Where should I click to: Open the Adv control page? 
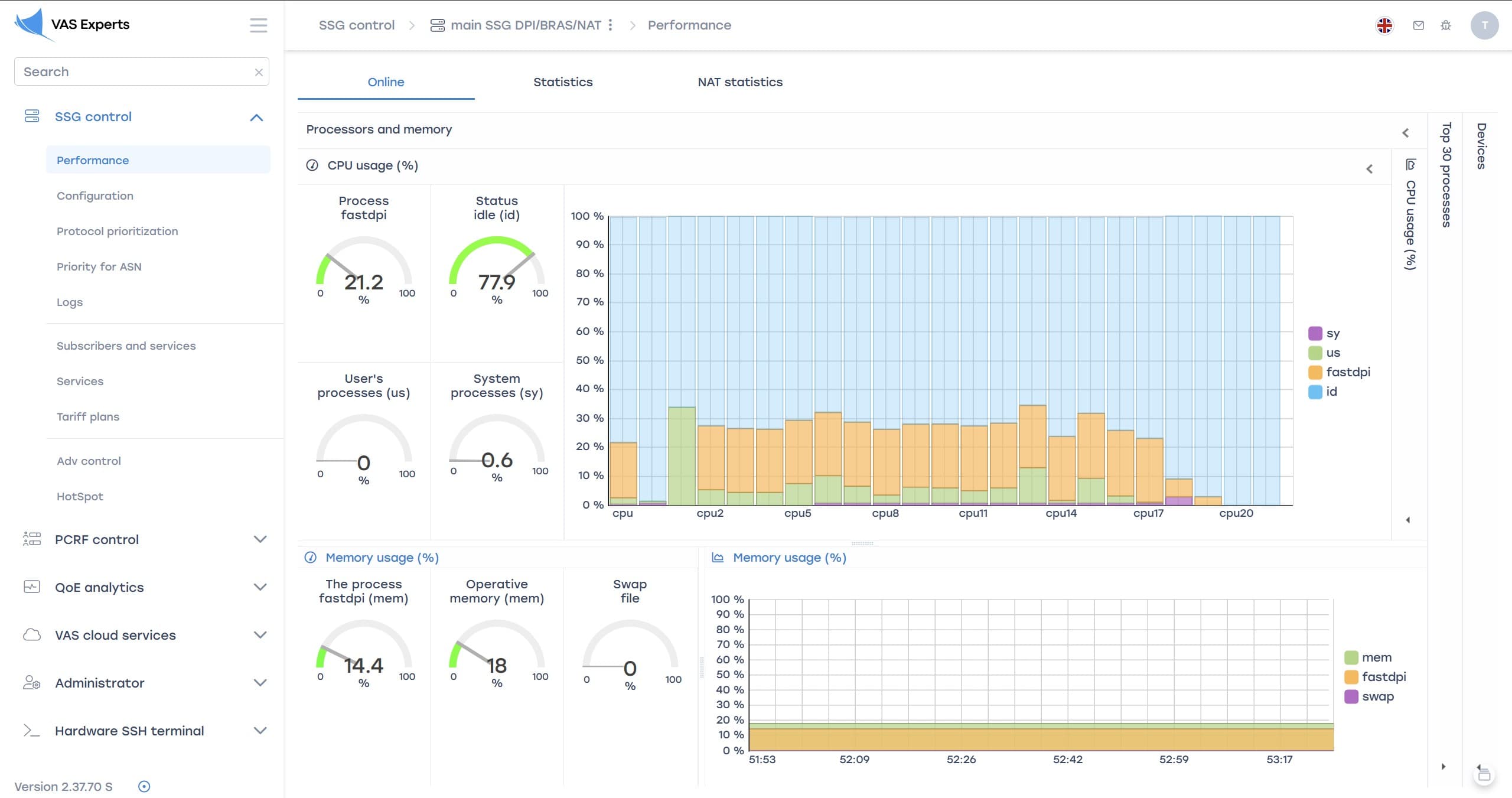tap(89, 461)
